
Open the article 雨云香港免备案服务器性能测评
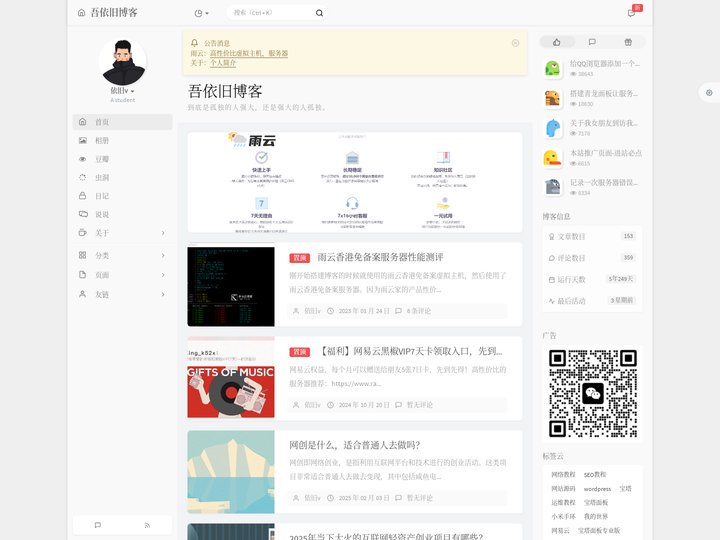[x=380, y=257]
